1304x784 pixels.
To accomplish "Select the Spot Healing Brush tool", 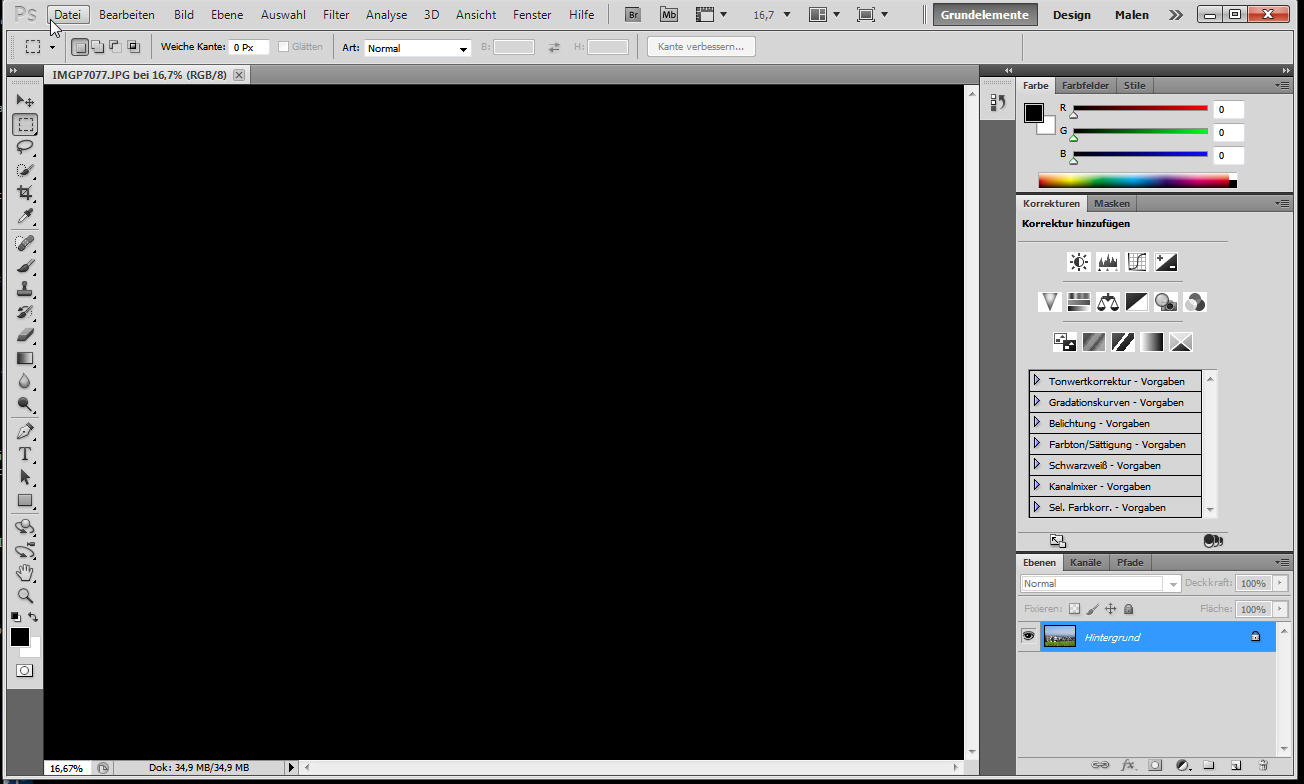I will (25, 243).
